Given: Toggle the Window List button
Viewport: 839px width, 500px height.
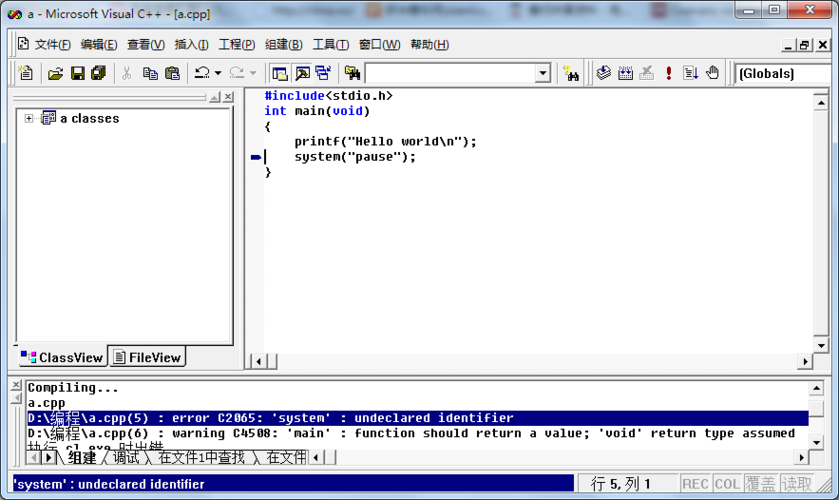Looking at the screenshot, I should tap(322, 73).
